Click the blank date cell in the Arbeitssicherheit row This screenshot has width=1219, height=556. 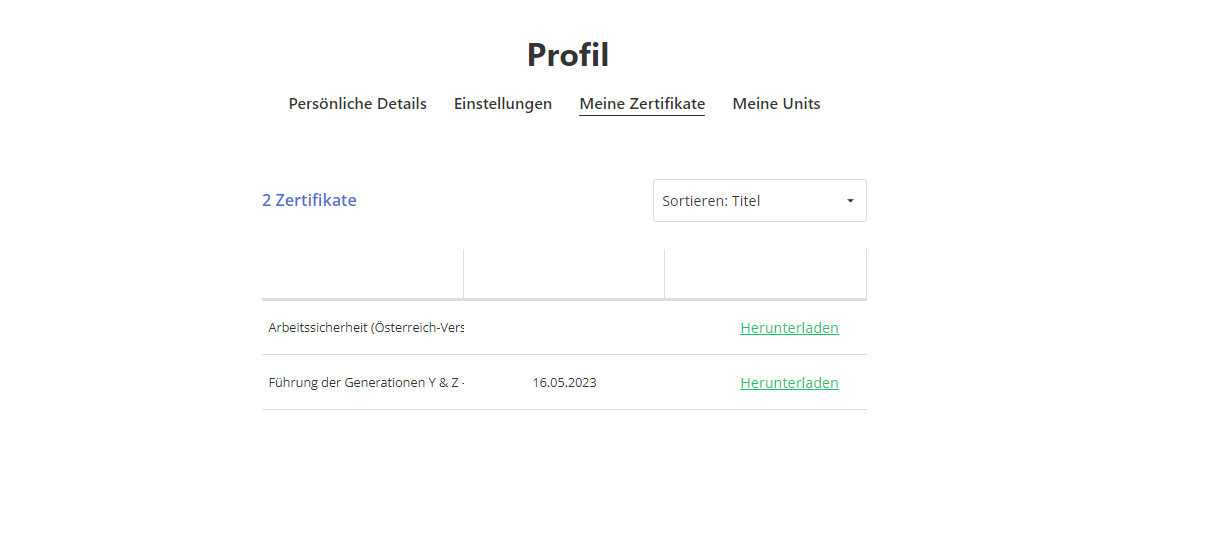coord(564,328)
